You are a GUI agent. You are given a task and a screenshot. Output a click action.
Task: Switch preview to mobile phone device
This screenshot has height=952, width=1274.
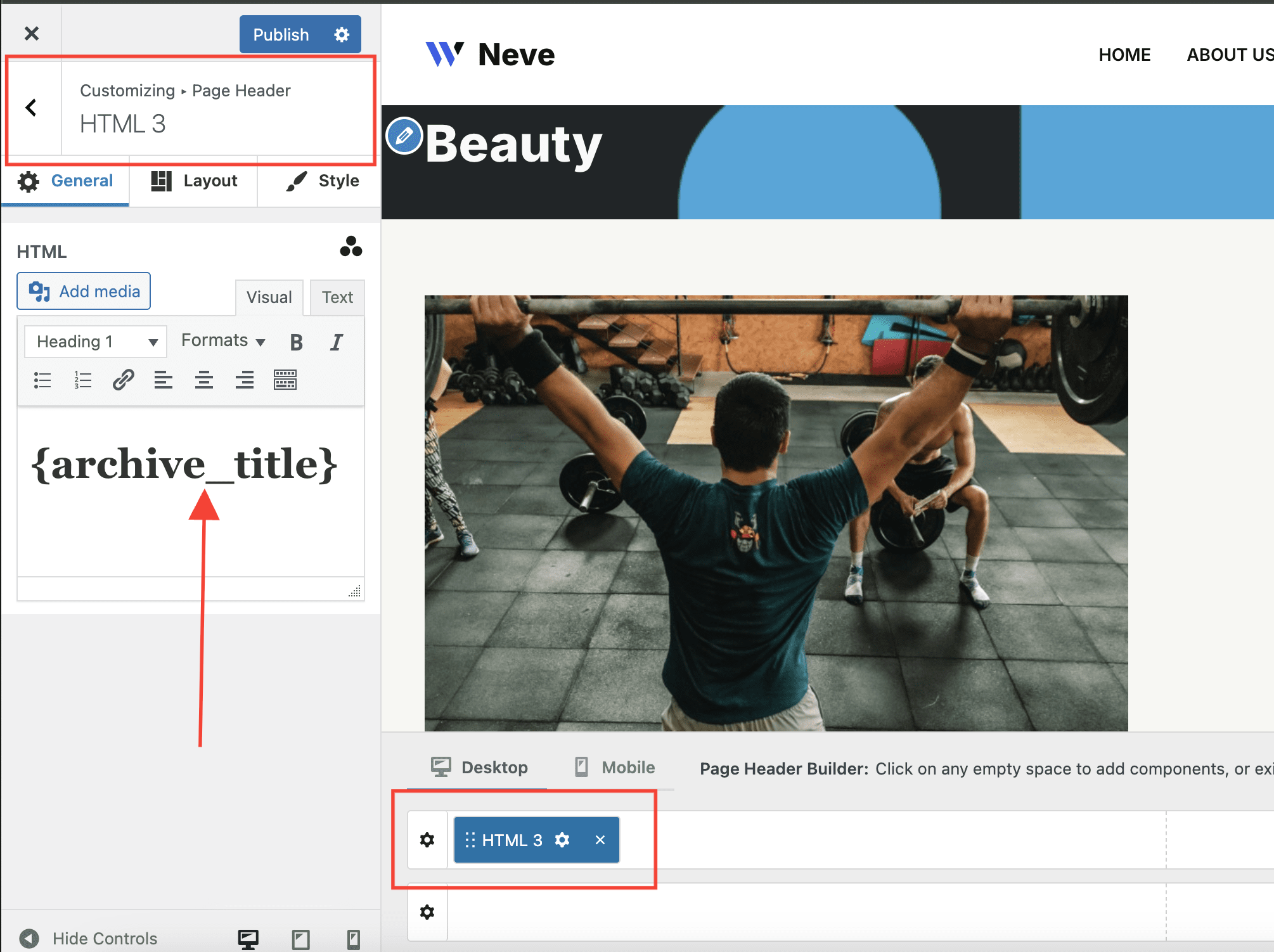354,939
